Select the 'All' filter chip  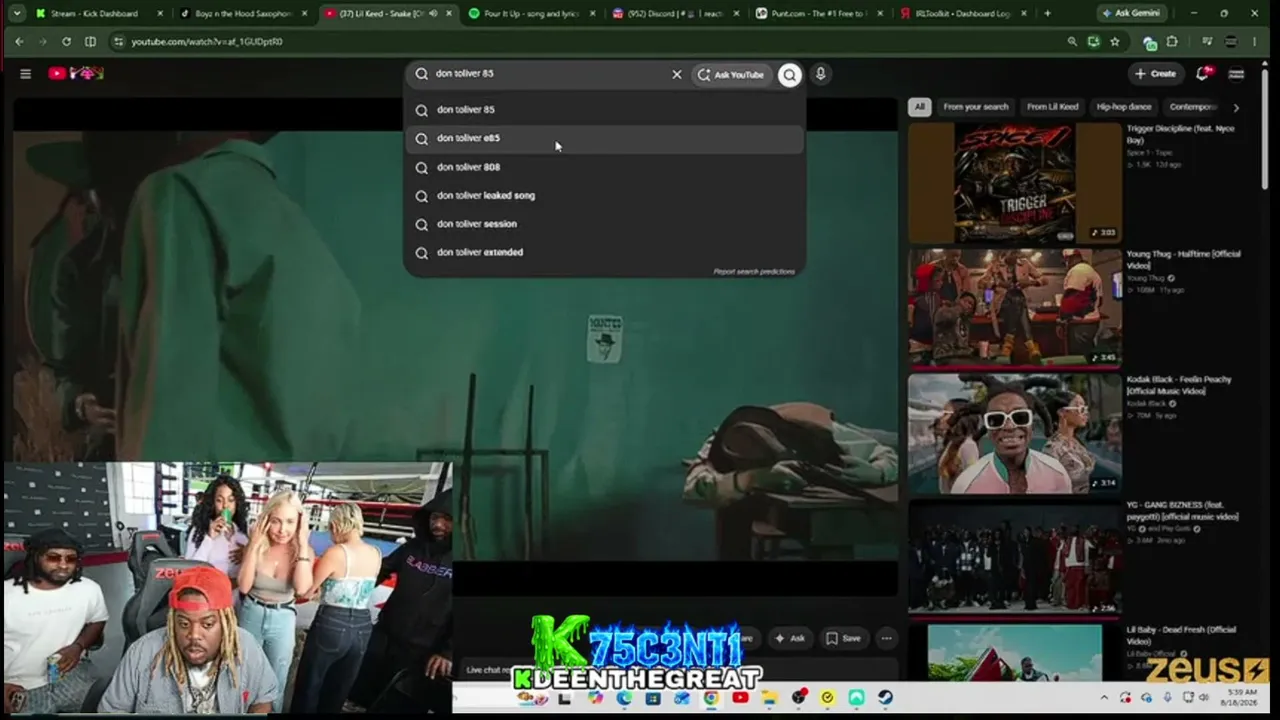[919, 107]
